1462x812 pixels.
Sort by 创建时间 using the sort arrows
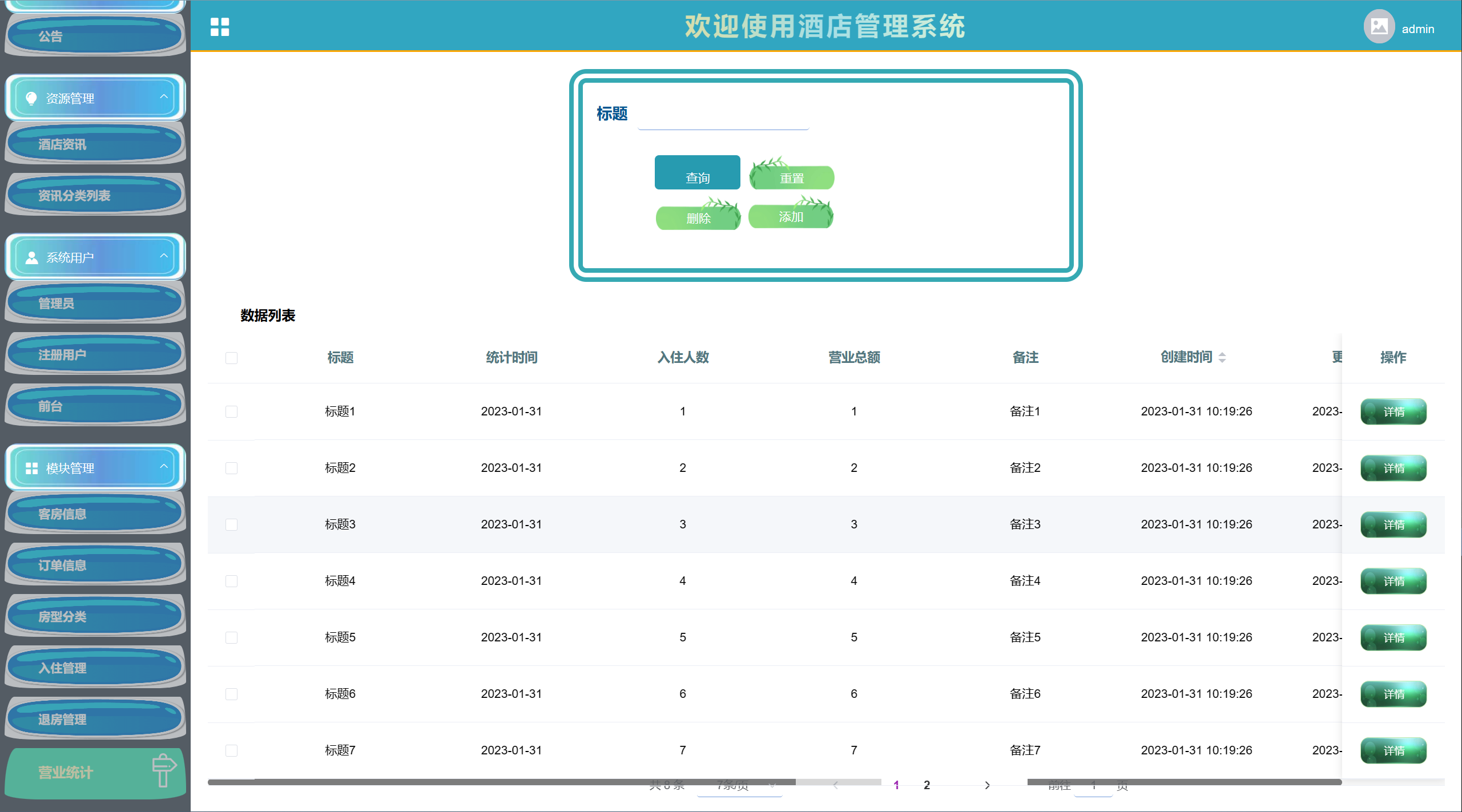point(1222,358)
